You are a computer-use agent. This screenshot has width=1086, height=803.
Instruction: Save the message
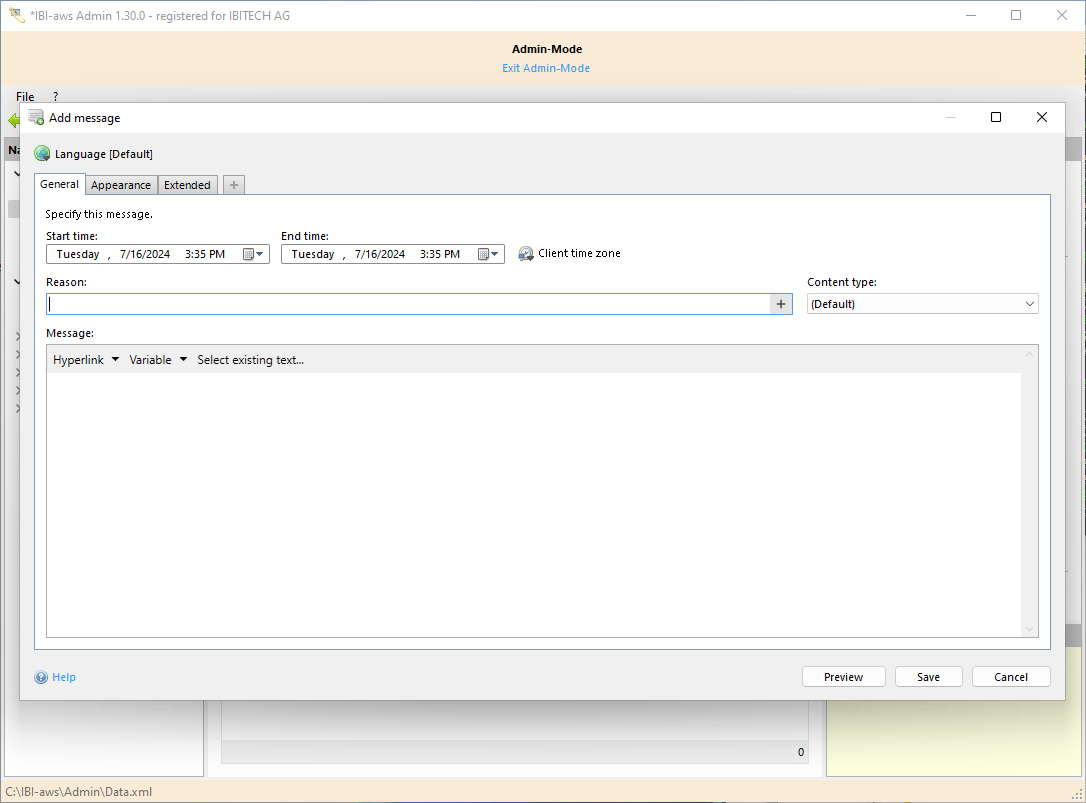click(x=928, y=677)
